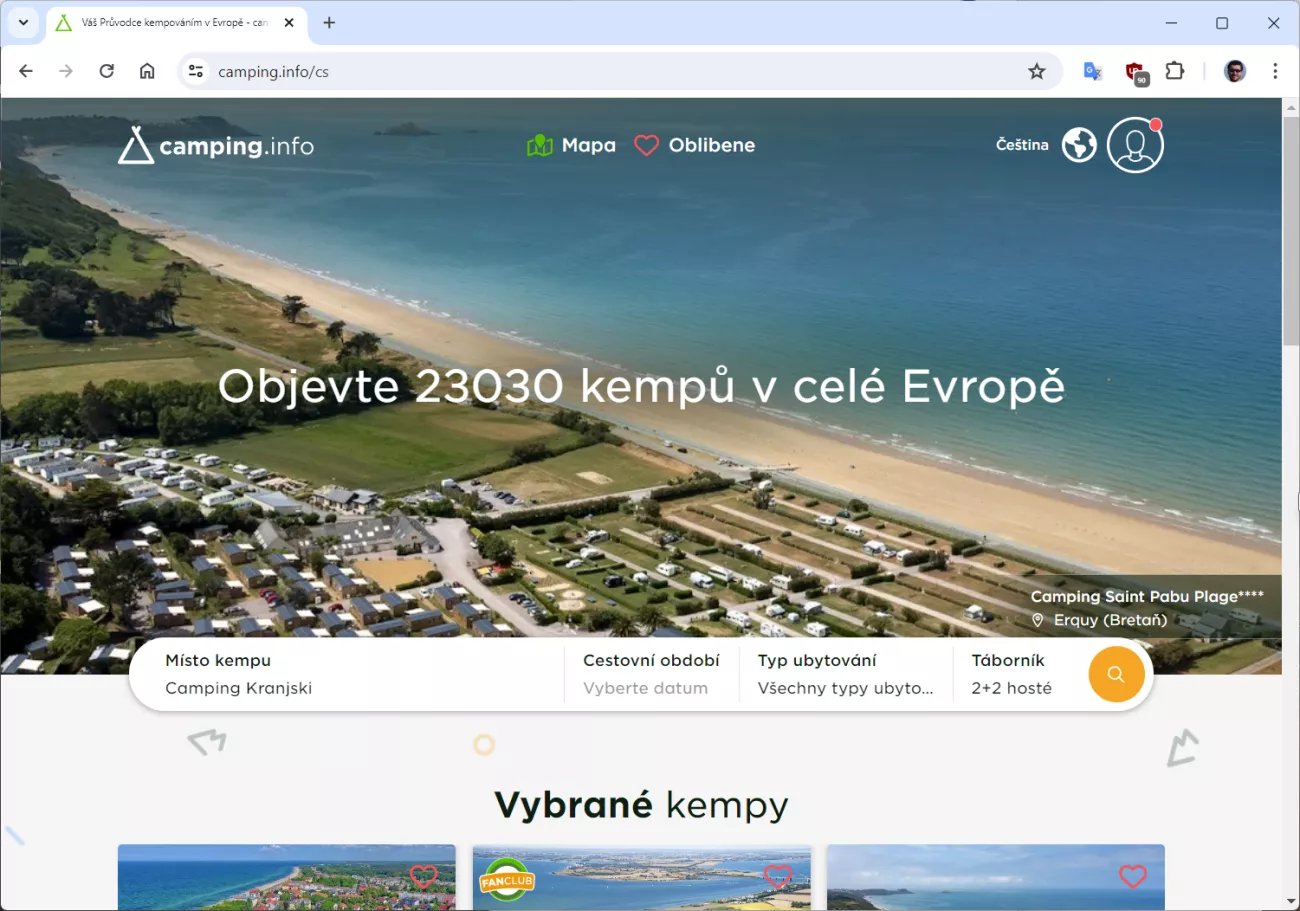Image resolution: width=1300 pixels, height=911 pixels.
Task: Open the Cestovní období date picker
Action: [651, 675]
